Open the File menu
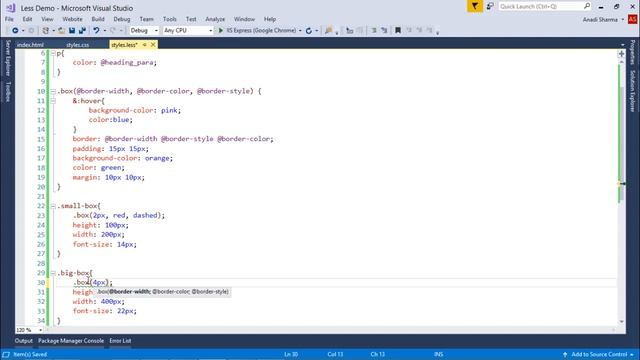The height and width of the screenshot is (360, 640). [9, 19]
